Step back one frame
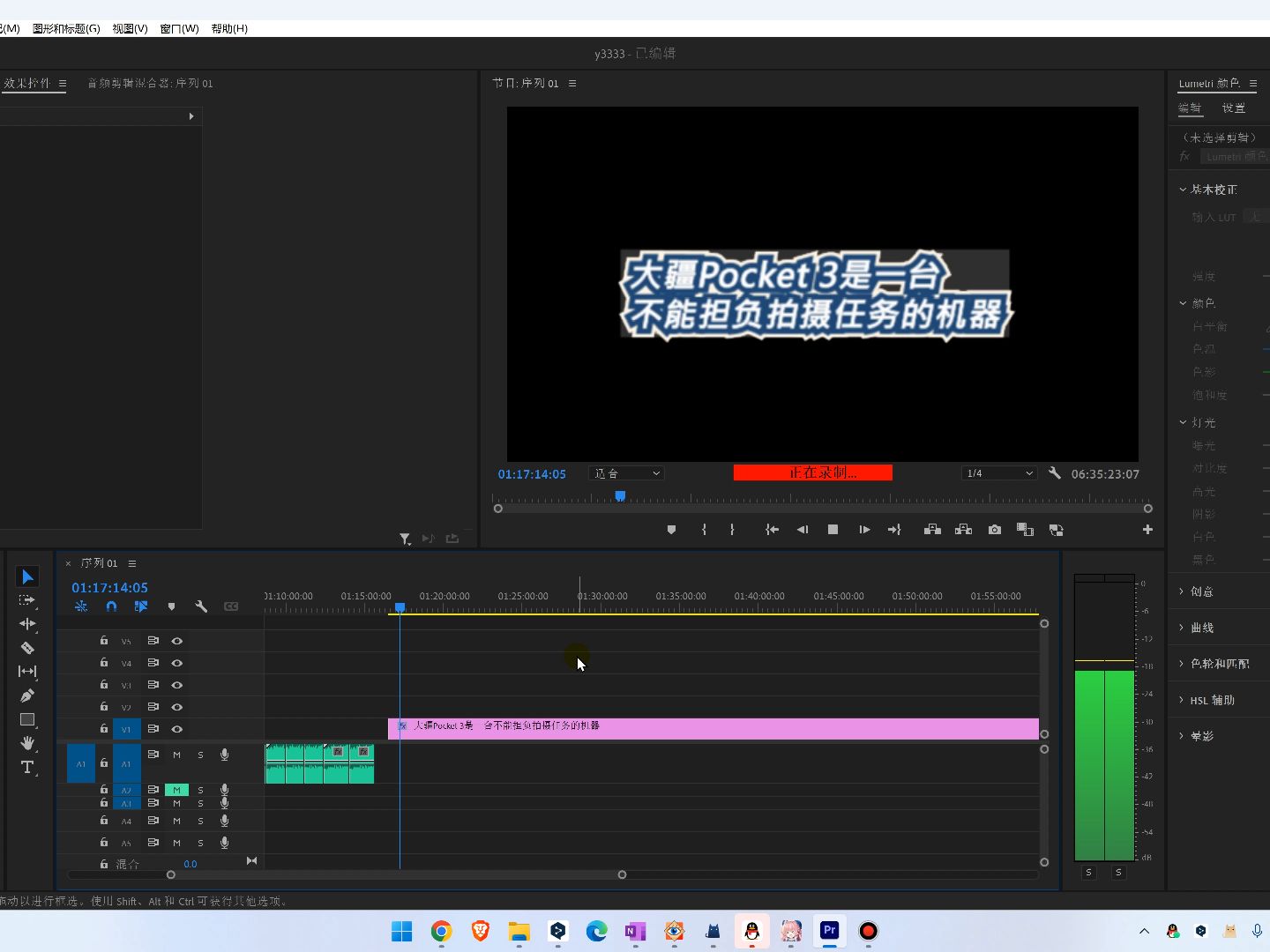Image resolution: width=1270 pixels, height=952 pixels. point(802,530)
